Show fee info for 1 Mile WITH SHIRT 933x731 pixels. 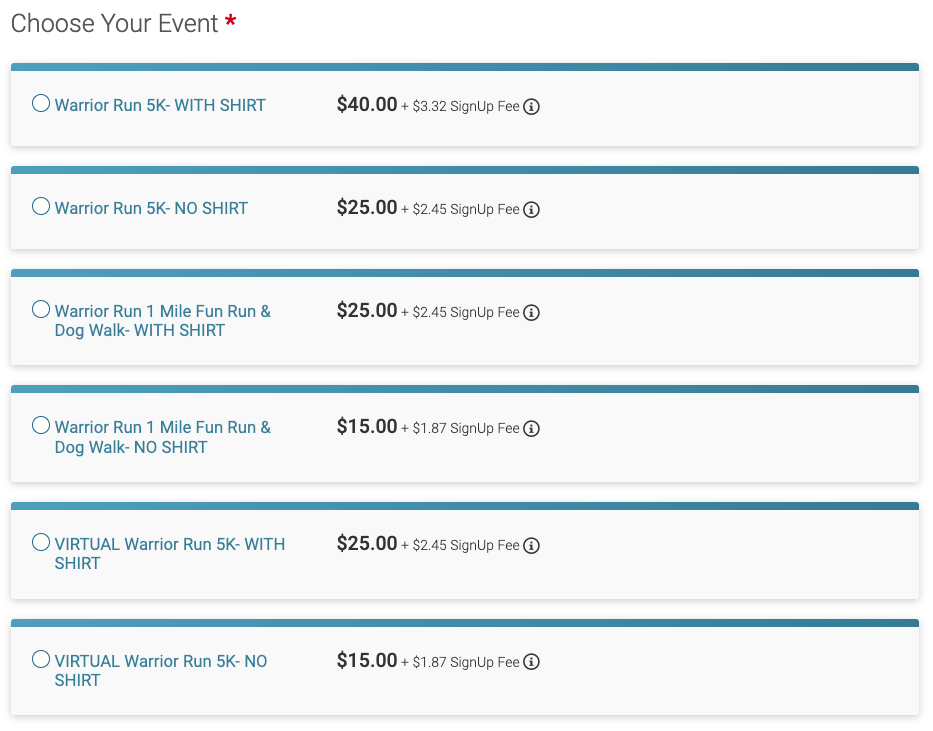coord(531,312)
